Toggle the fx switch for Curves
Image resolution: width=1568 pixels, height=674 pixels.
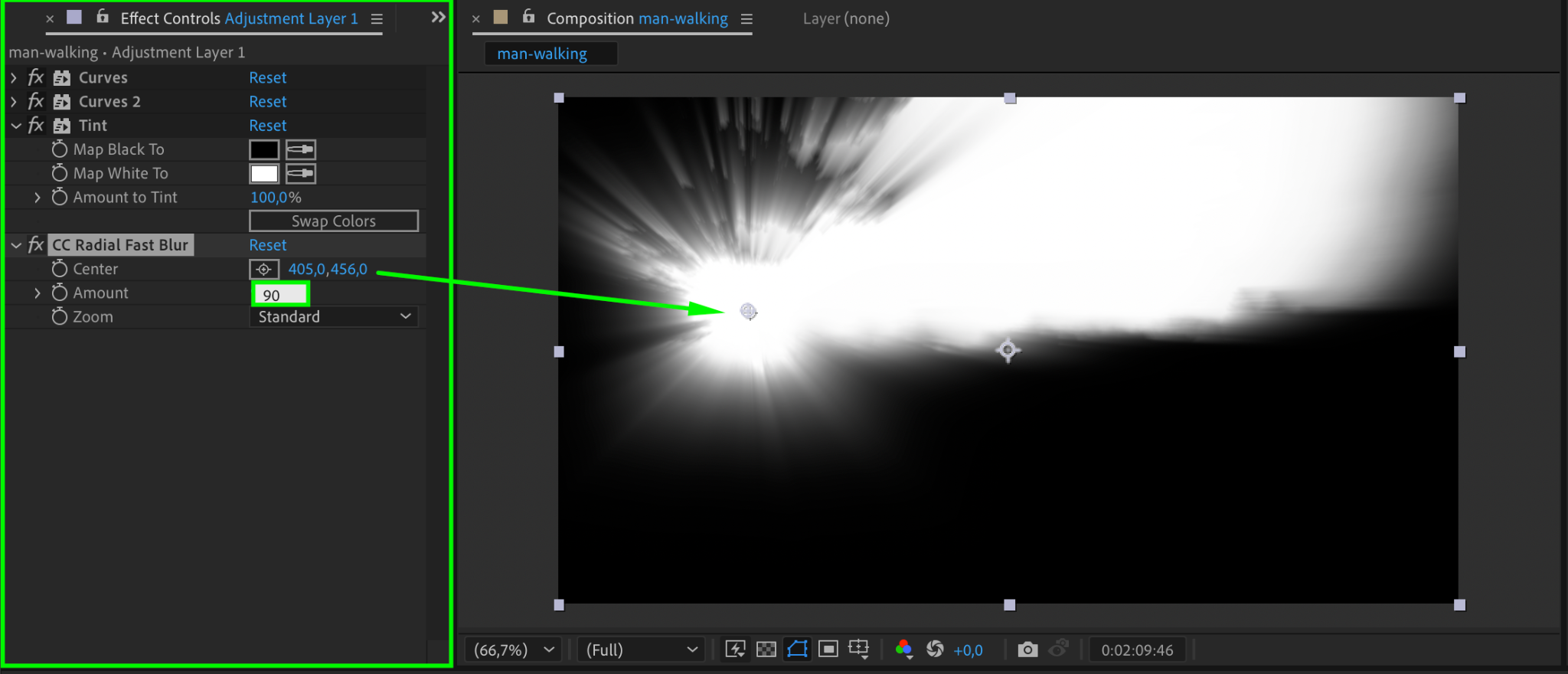click(36, 77)
